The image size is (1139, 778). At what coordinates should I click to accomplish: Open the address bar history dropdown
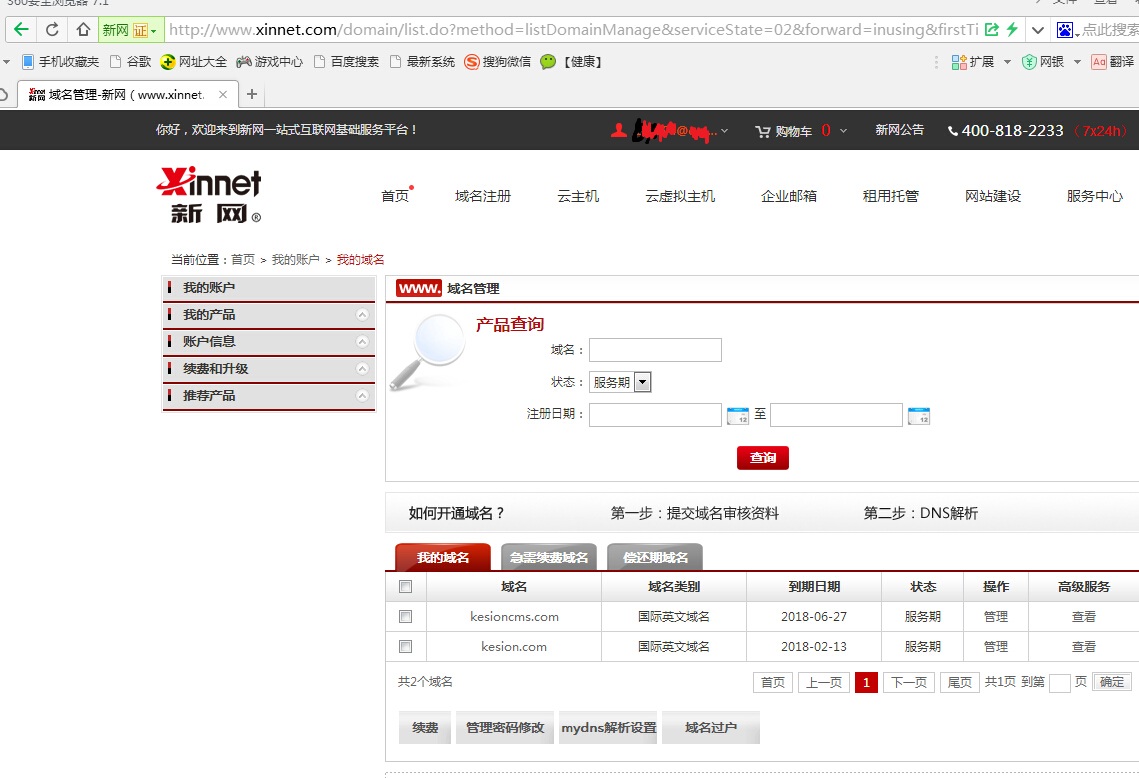[1038, 30]
